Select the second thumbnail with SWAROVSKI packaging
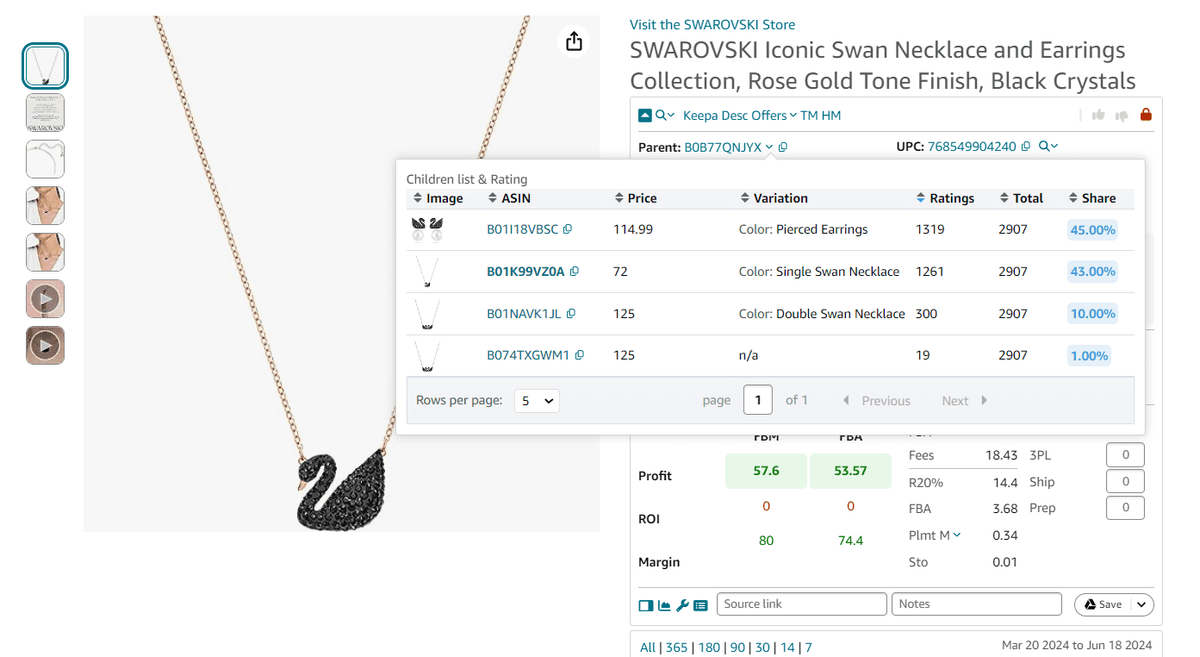 (45, 113)
